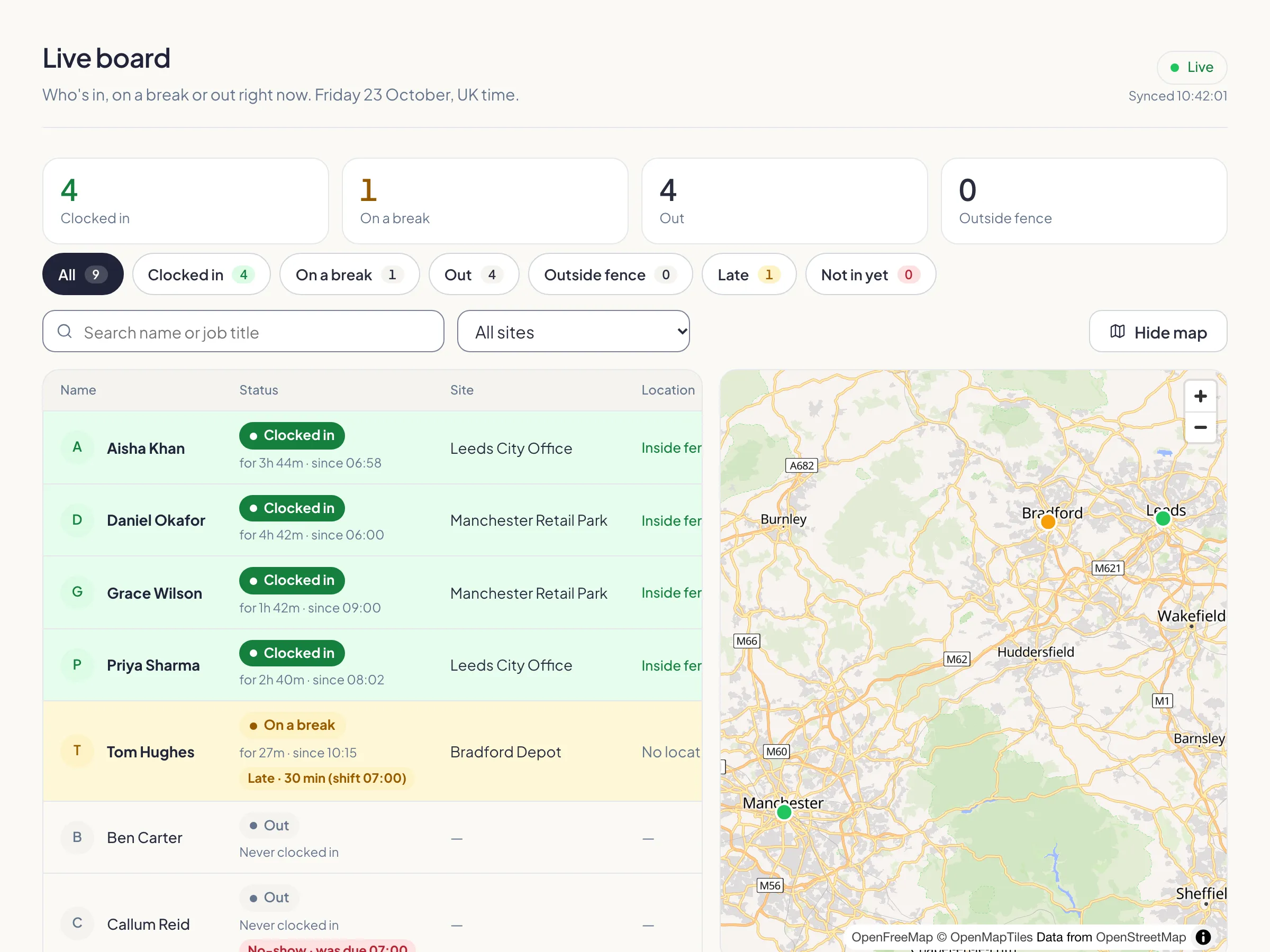Filter list by Out status

pos(474,274)
